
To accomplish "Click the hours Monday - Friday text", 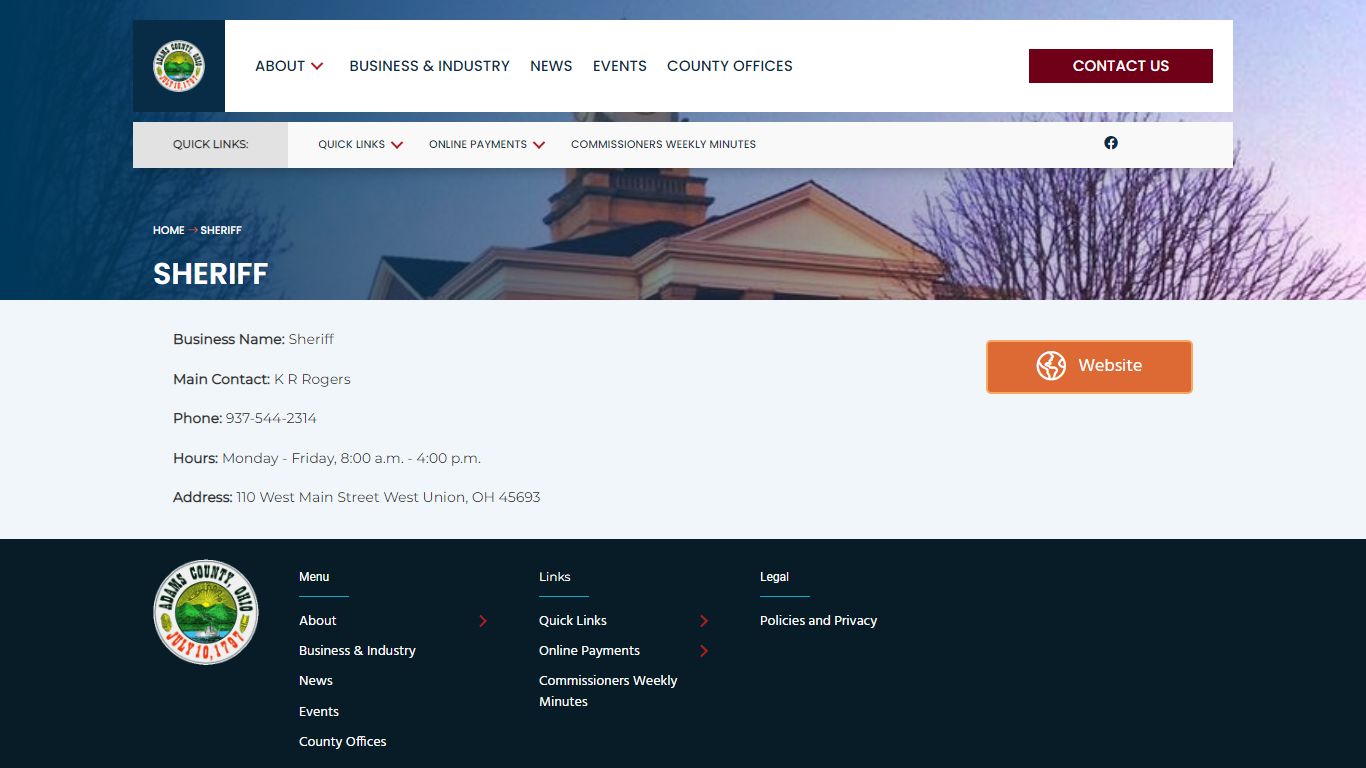I will click(x=351, y=458).
